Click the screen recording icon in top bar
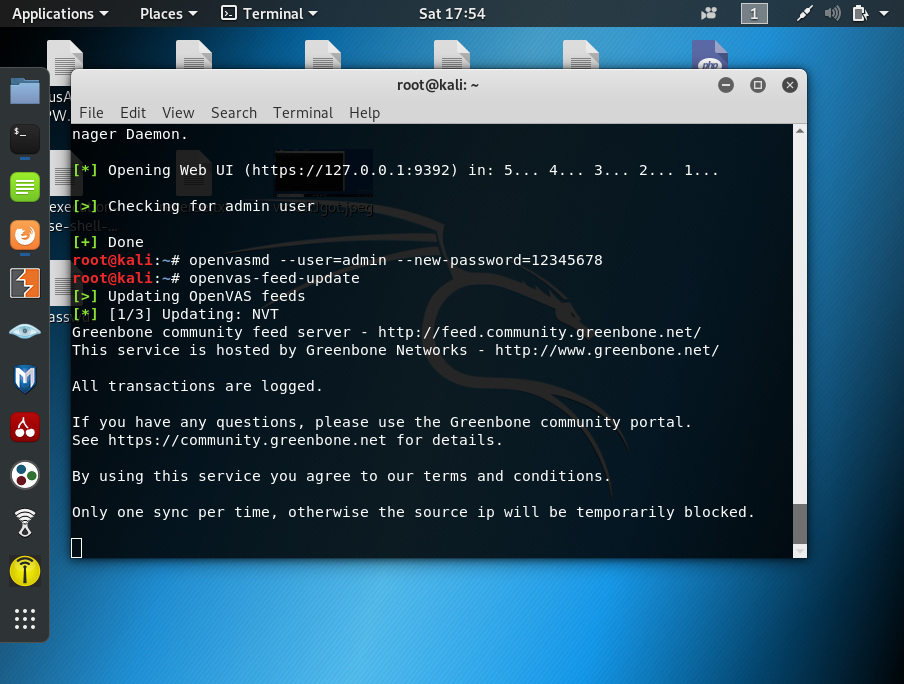Viewport: 904px width, 684px height. point(709,13)
